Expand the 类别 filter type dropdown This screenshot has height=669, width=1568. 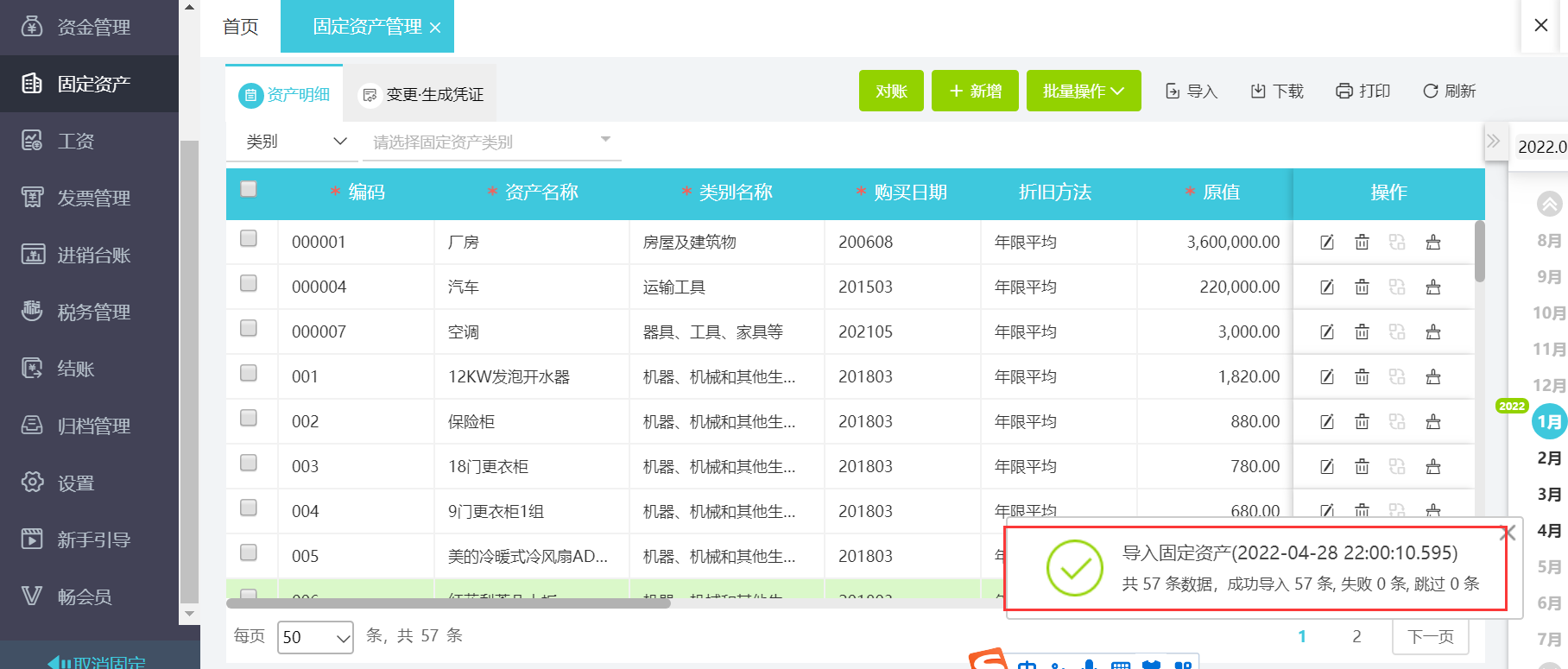coord(295,142)
